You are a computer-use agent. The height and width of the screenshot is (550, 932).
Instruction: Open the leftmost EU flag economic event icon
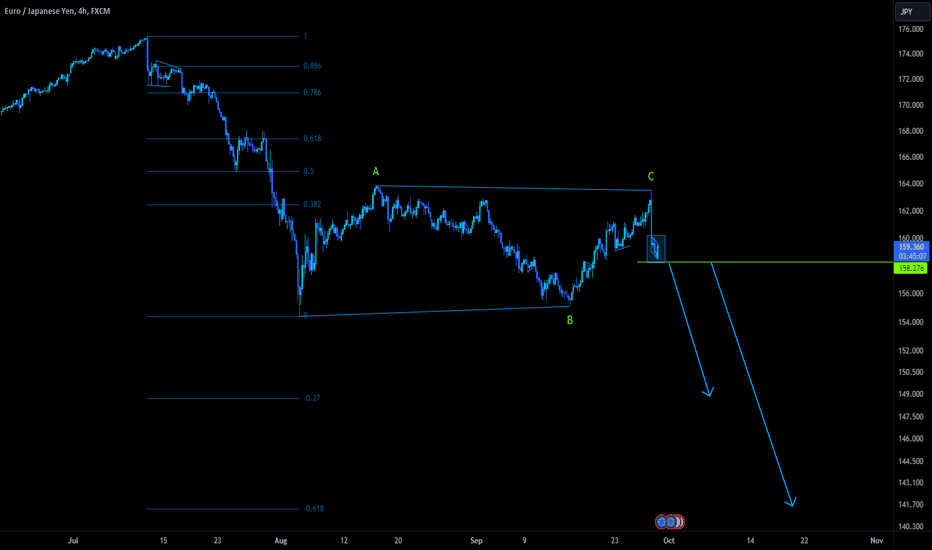(x=662, y=522)
